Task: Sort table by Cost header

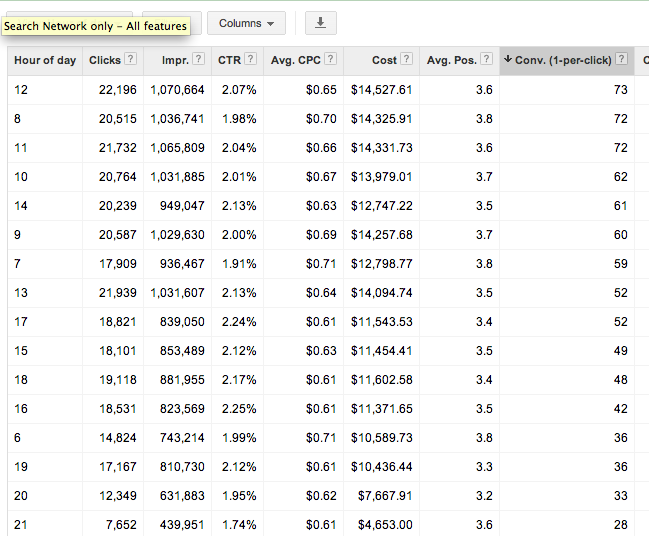Action: point(385,60)
